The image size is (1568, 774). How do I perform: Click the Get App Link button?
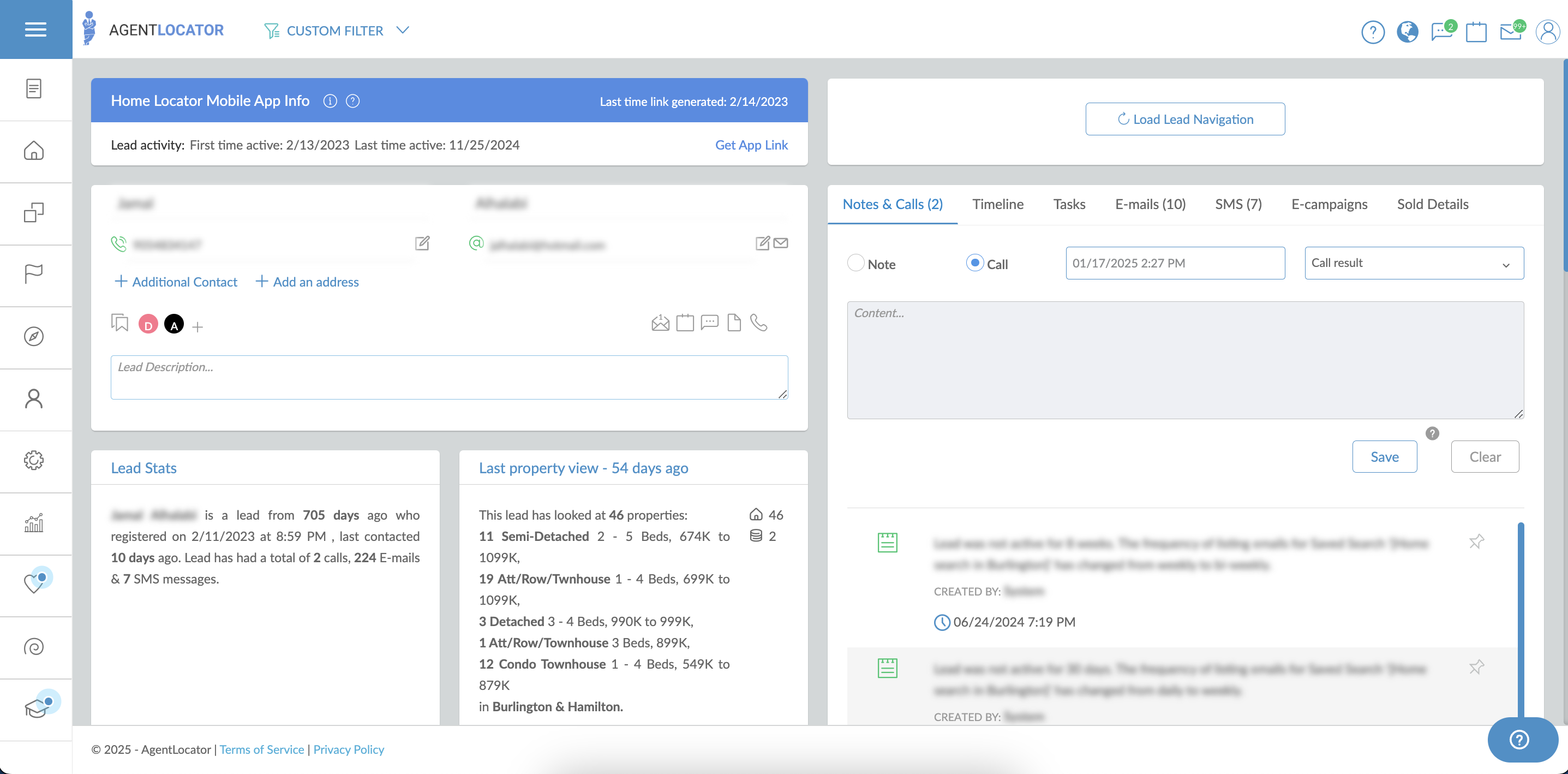pos(751,145)
